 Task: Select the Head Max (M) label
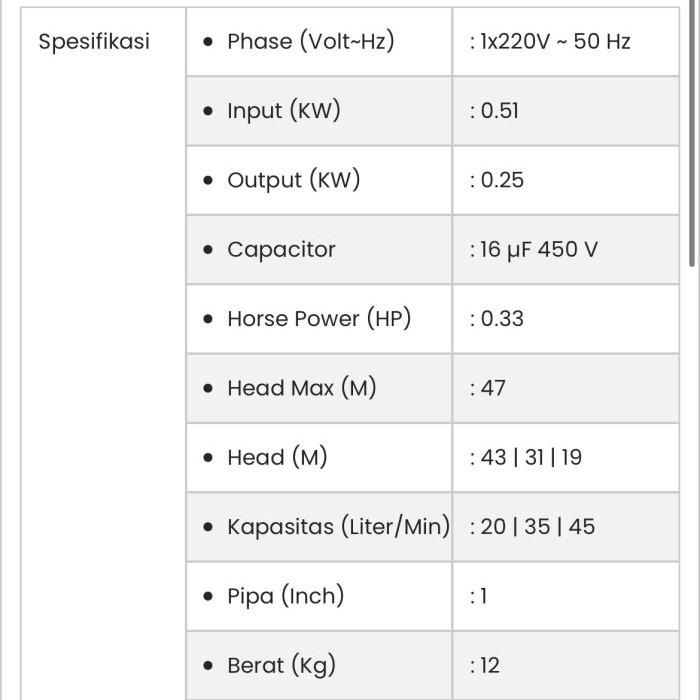click(301, 388)
